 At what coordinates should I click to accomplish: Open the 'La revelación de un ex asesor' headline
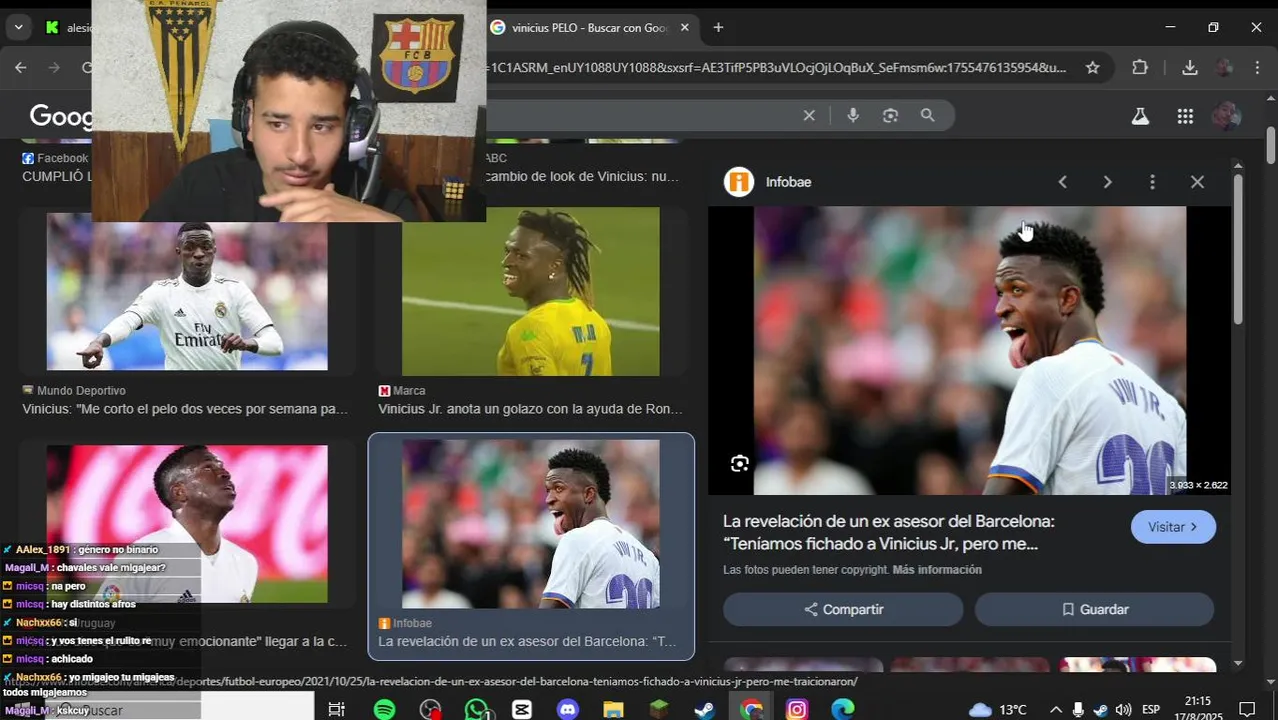point(888,532)
